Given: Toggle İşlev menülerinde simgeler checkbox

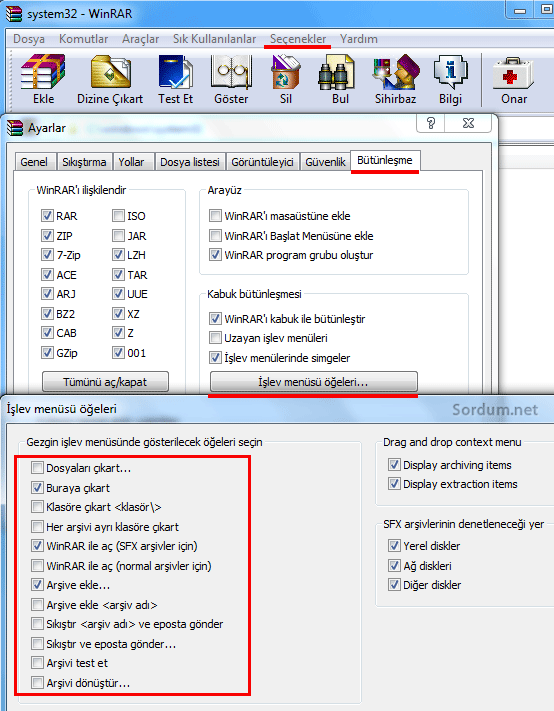Looking at the screenshot, I should pos(215,358).
